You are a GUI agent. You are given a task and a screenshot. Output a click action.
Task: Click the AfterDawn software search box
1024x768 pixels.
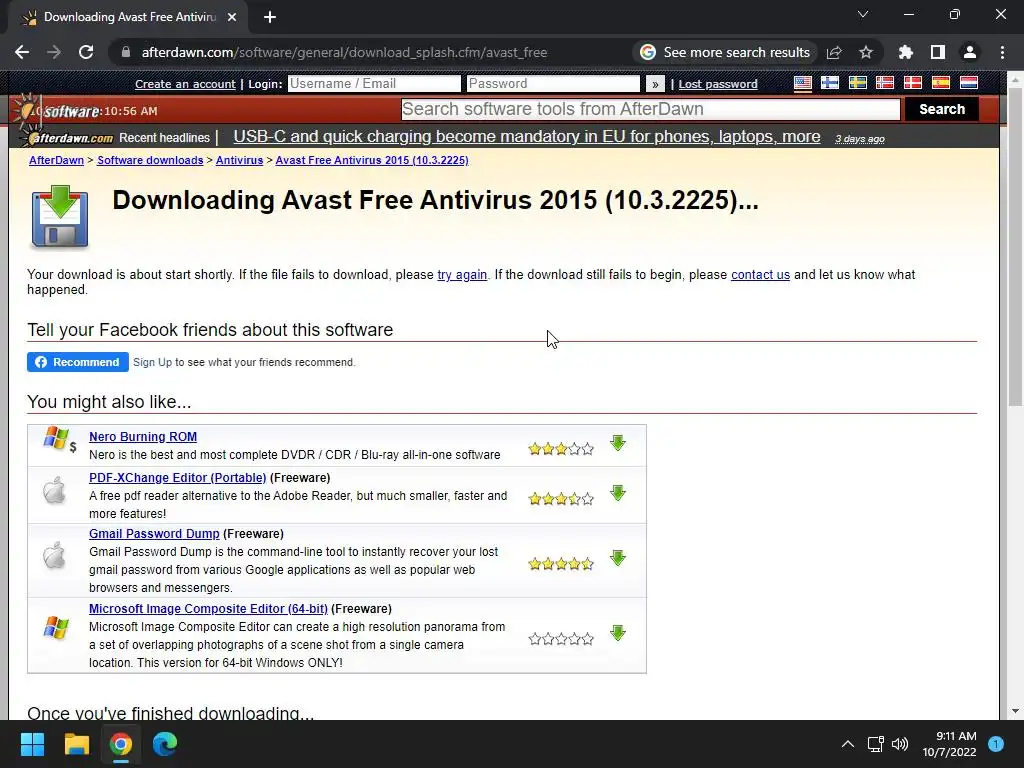650,109
